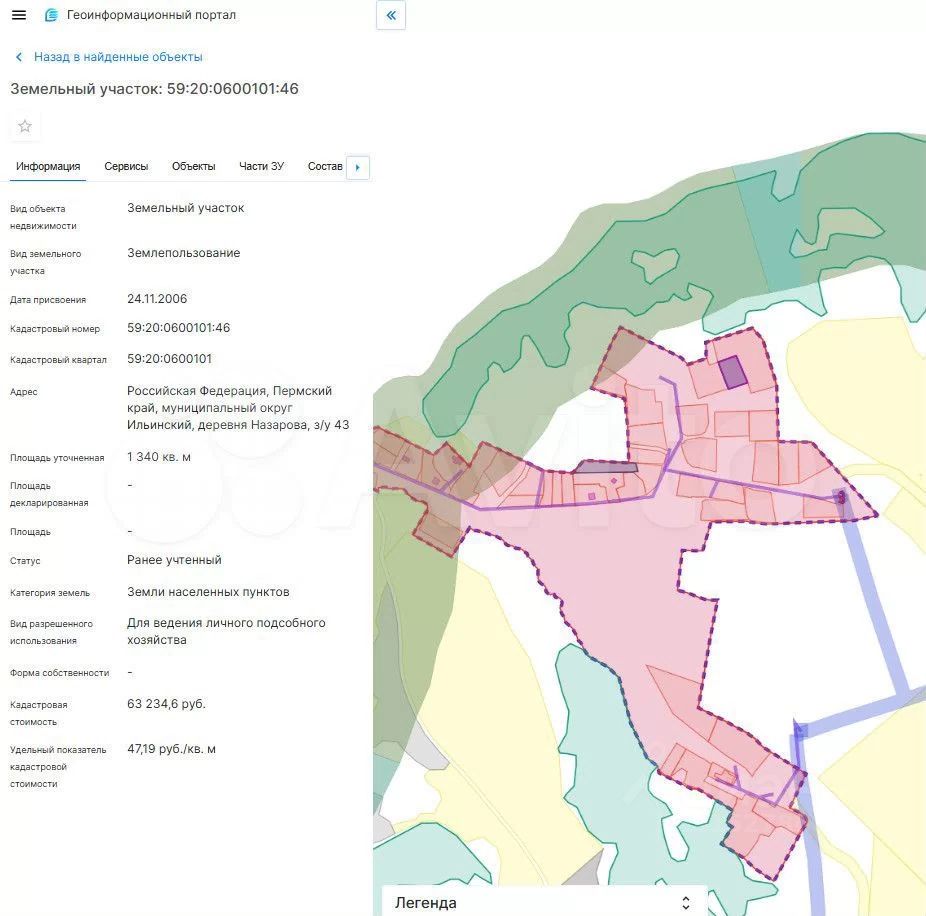926x916 pixels.
Task: Click the Земельный участок 59:20:0600101:46 heading
Action: tap(154, 89)
